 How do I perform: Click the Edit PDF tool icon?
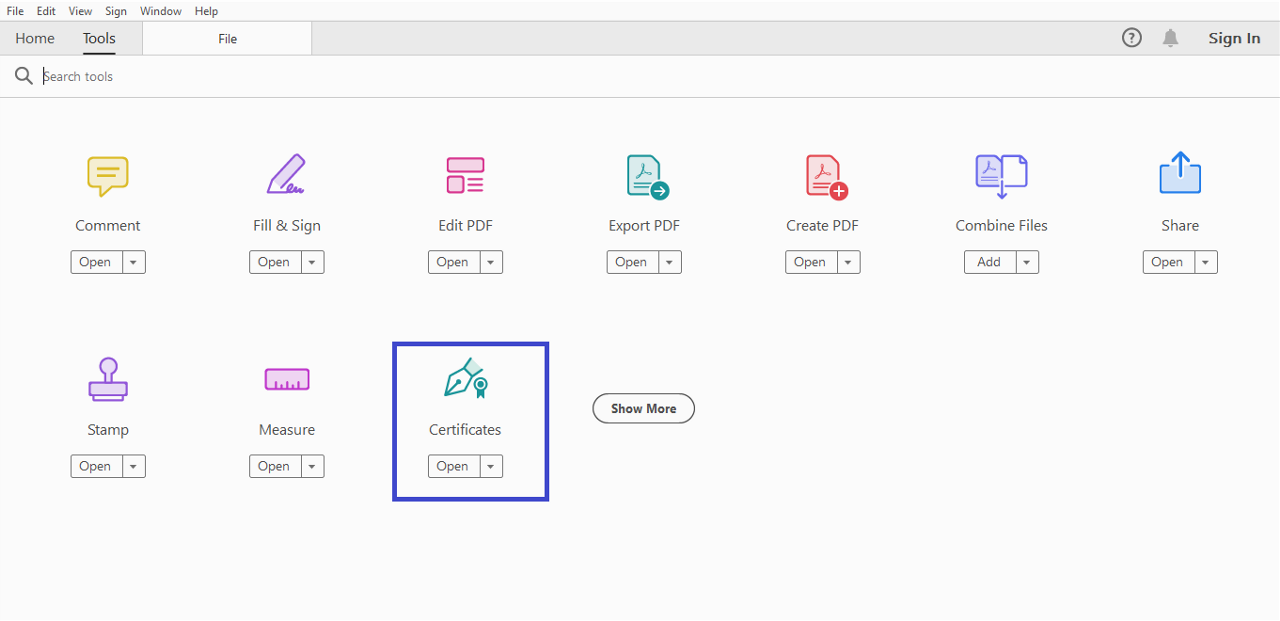pyautogui.click(x=465, y=175)
